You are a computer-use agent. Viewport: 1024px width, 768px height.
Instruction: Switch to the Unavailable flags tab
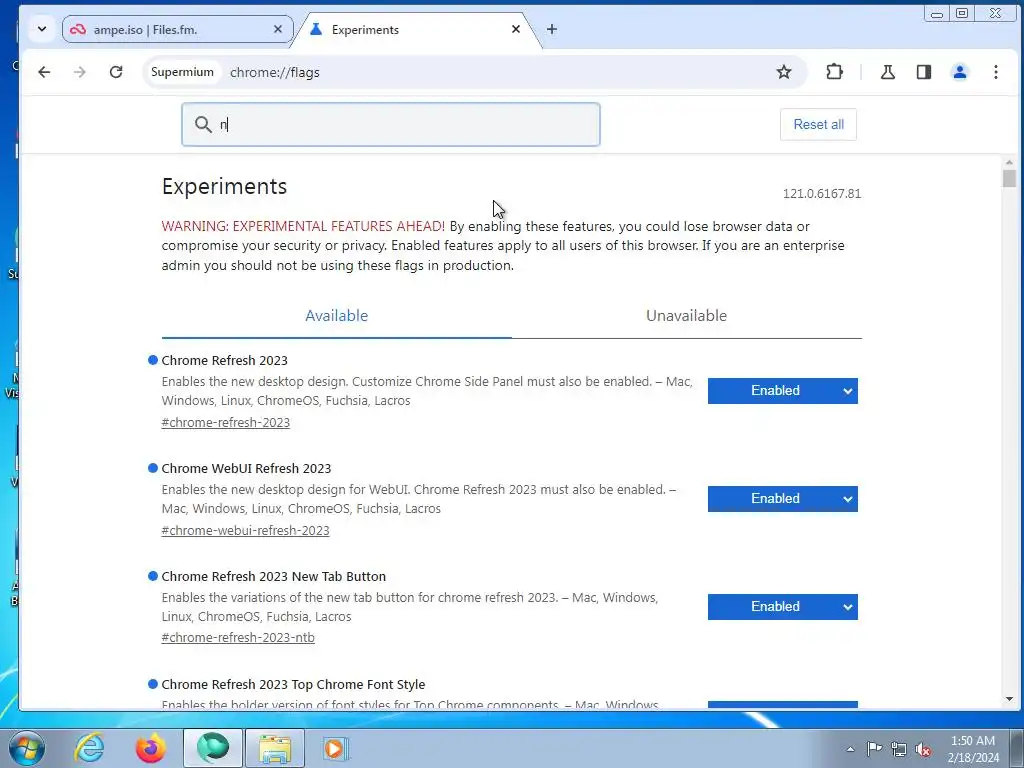tap(686, 316)
